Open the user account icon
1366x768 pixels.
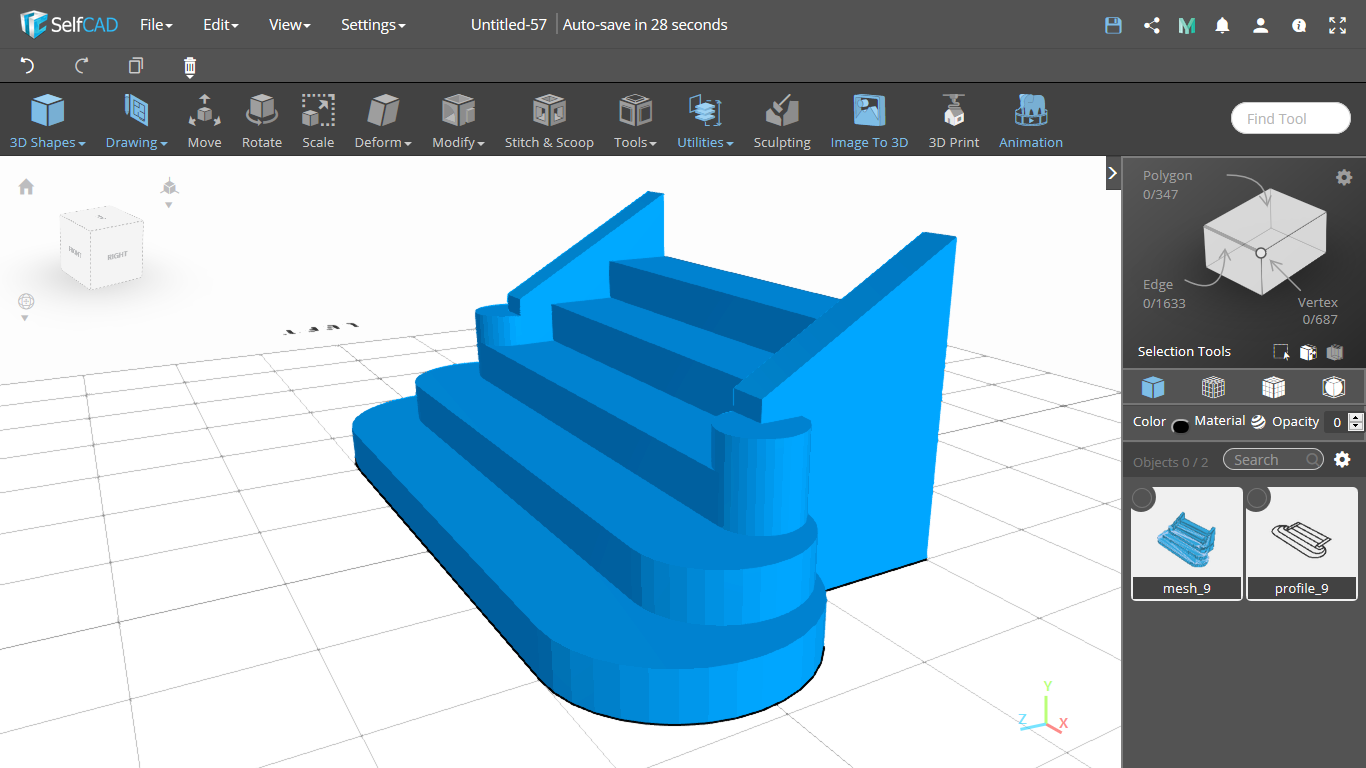coord(1261,26)
